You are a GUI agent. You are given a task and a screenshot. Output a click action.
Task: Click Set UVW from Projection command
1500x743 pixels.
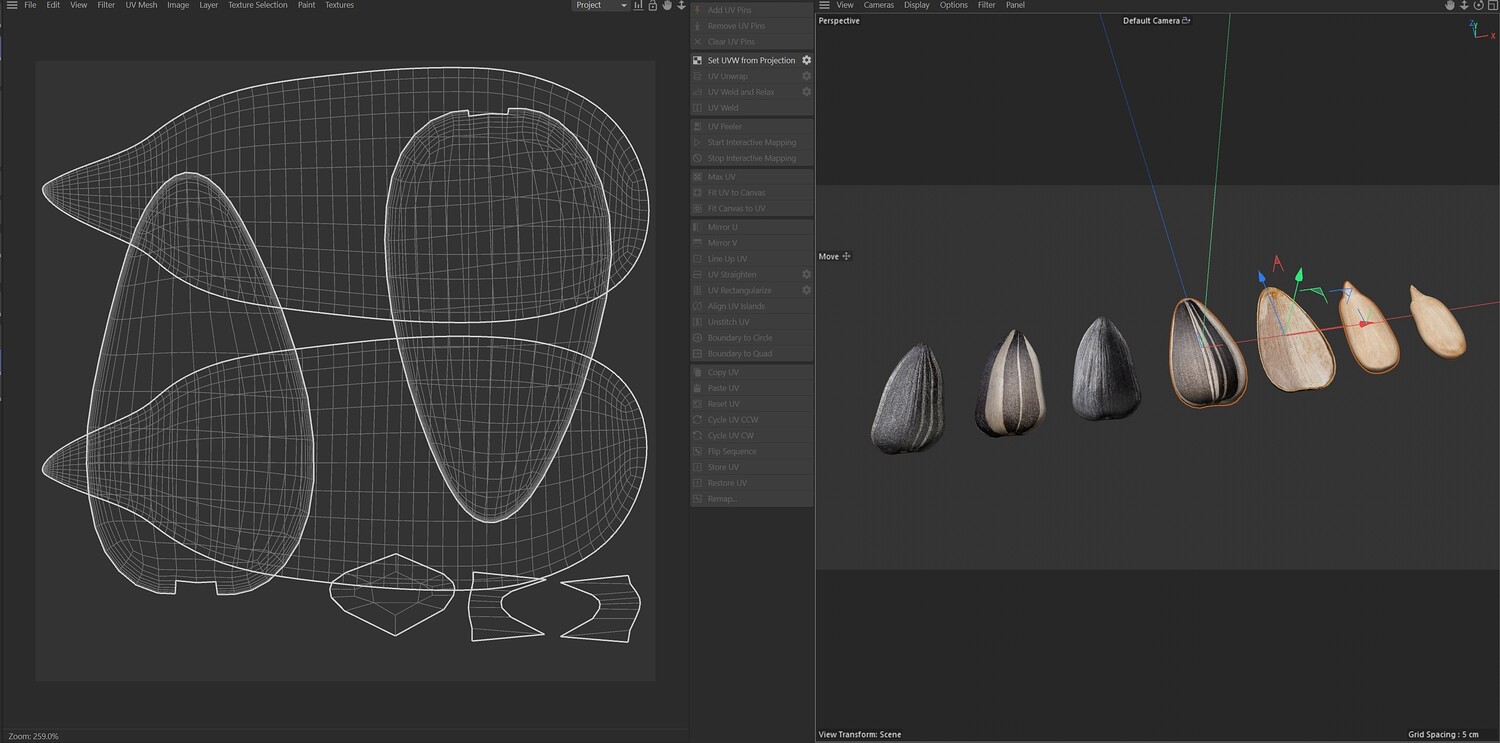coord(751,60)
